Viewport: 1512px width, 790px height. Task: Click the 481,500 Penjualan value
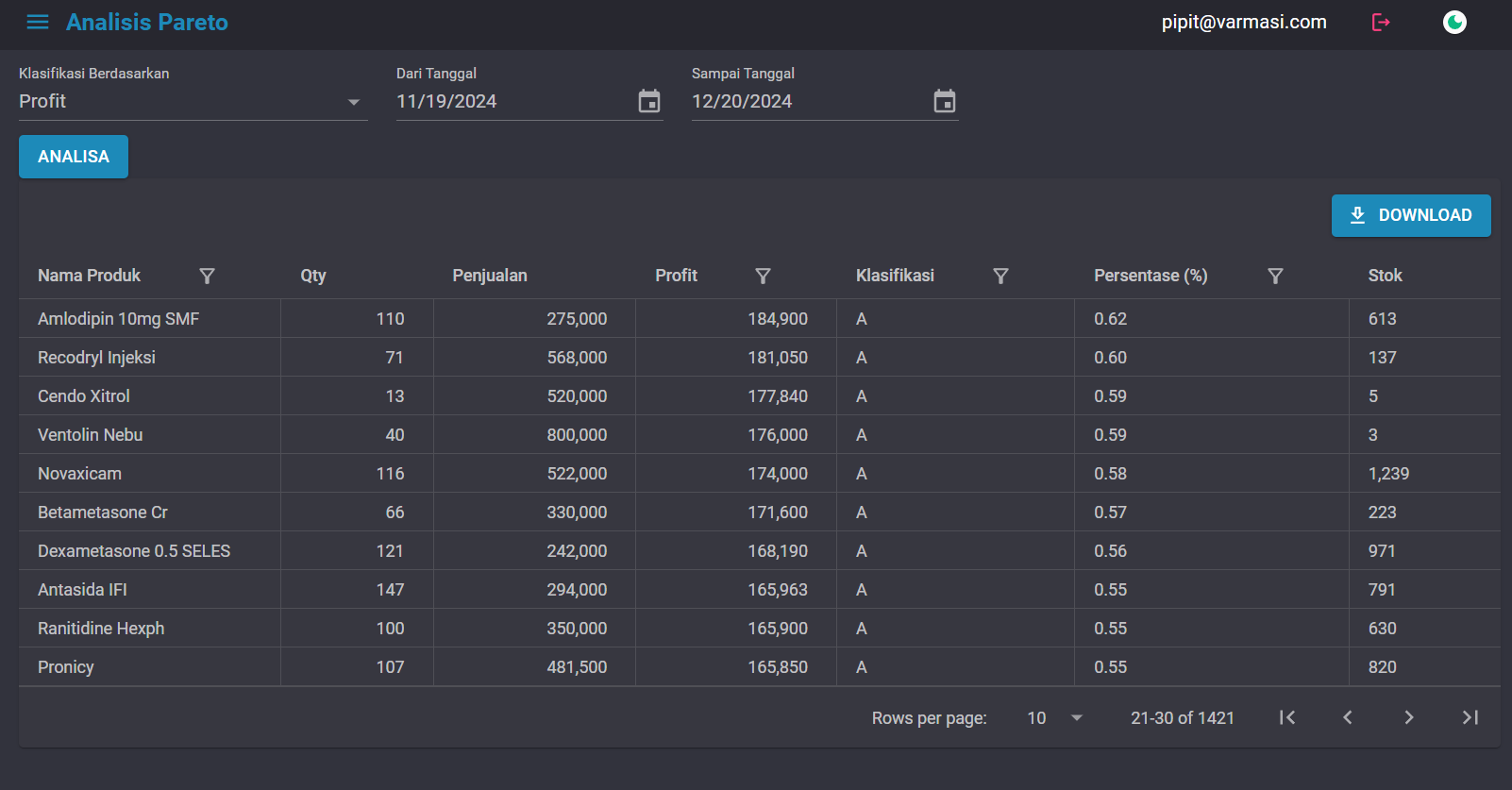tap(577, 667)
